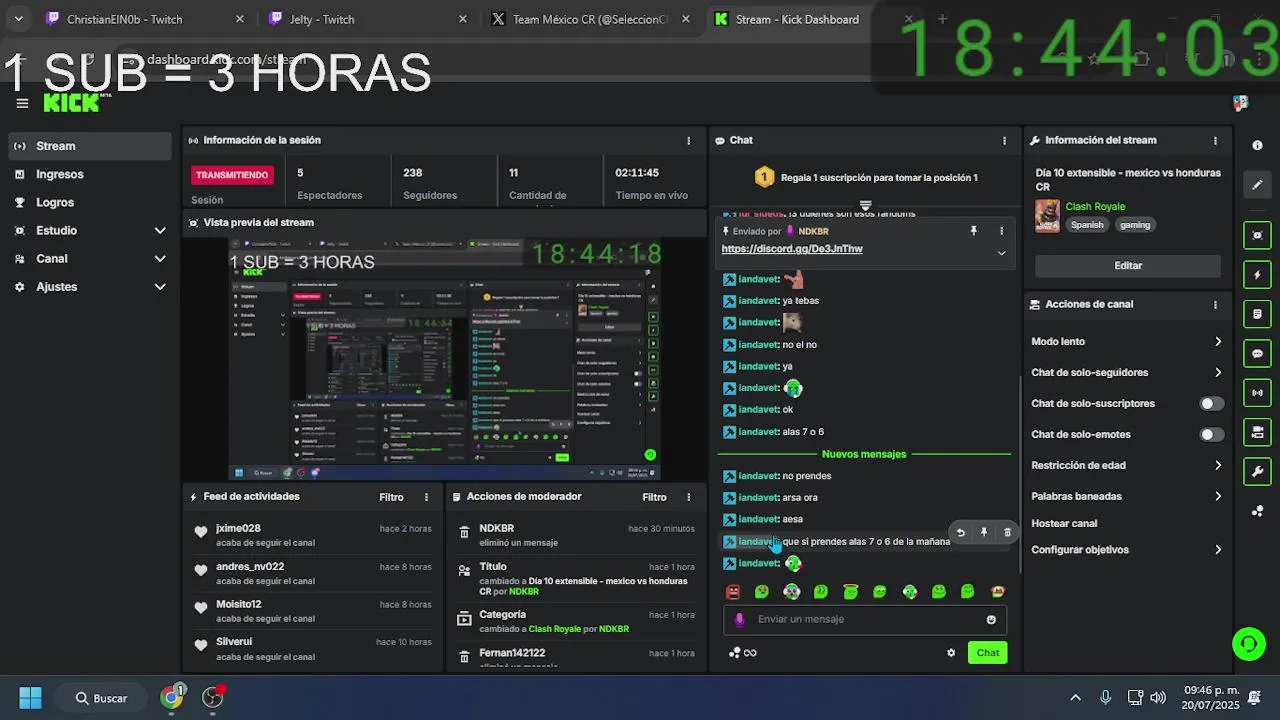
Task: Open emoji picker in message box
Action: tap(991, 619)
